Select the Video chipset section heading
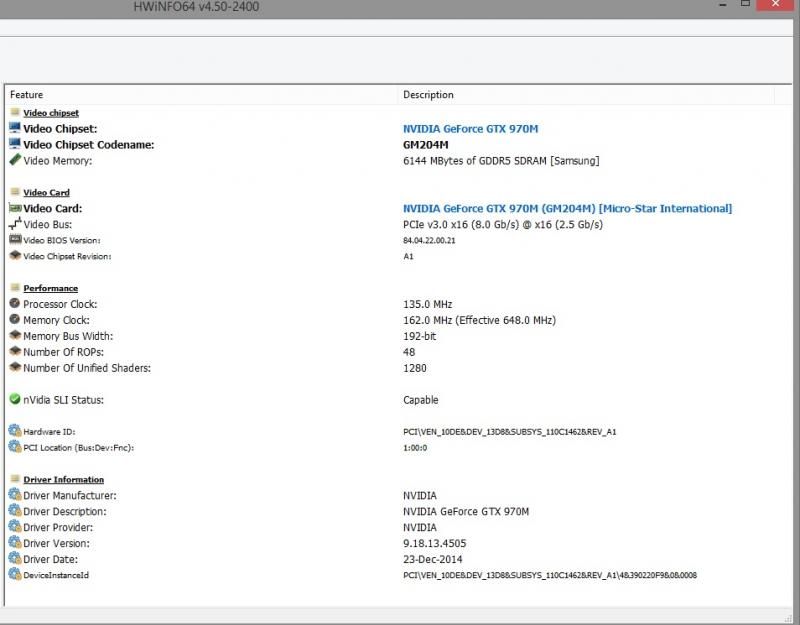Screen dimensions: 800x625 pos(51,113)
